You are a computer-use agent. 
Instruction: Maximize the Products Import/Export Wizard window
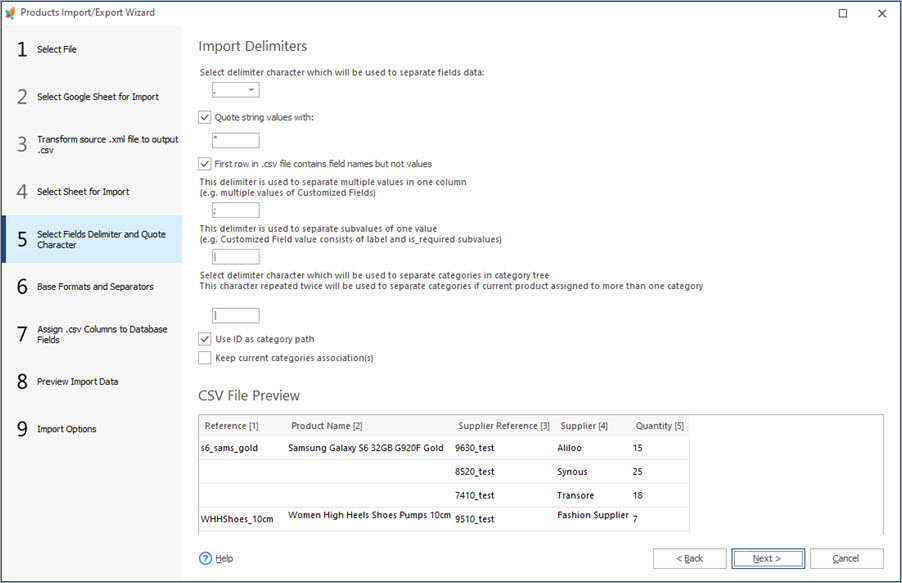(843, 13)
